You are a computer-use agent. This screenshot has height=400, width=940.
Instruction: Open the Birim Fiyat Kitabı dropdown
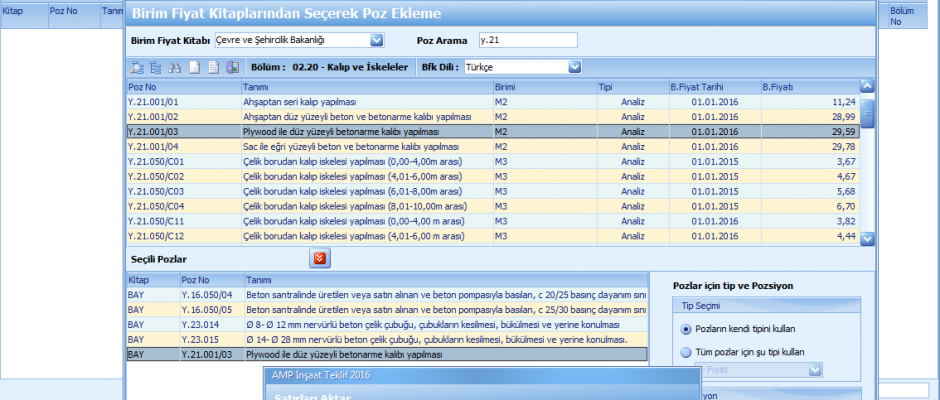pos(377,40)
